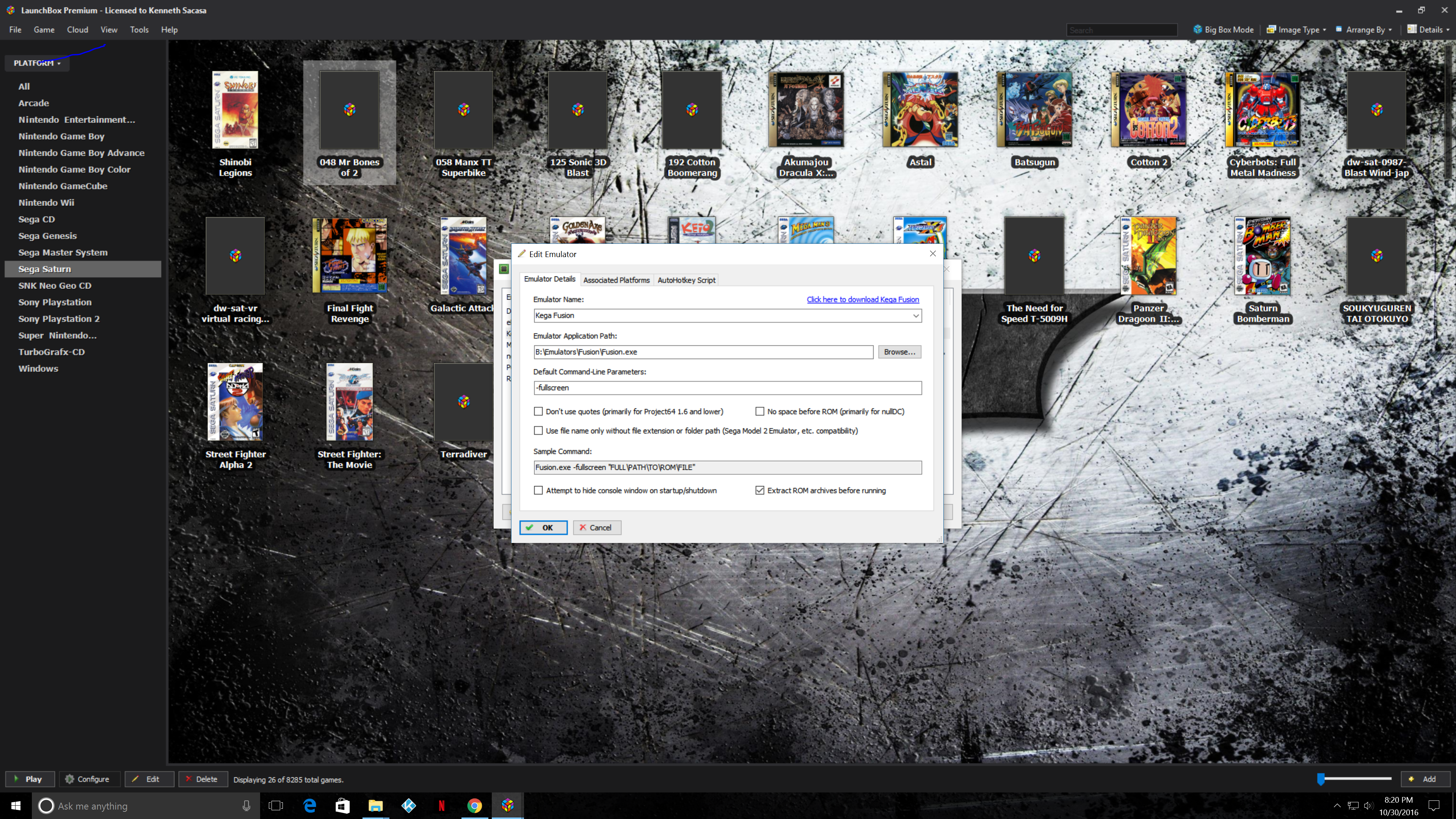
Task: Click LaunchBox icon in taskbar
Action: click(x=508, y=805)
